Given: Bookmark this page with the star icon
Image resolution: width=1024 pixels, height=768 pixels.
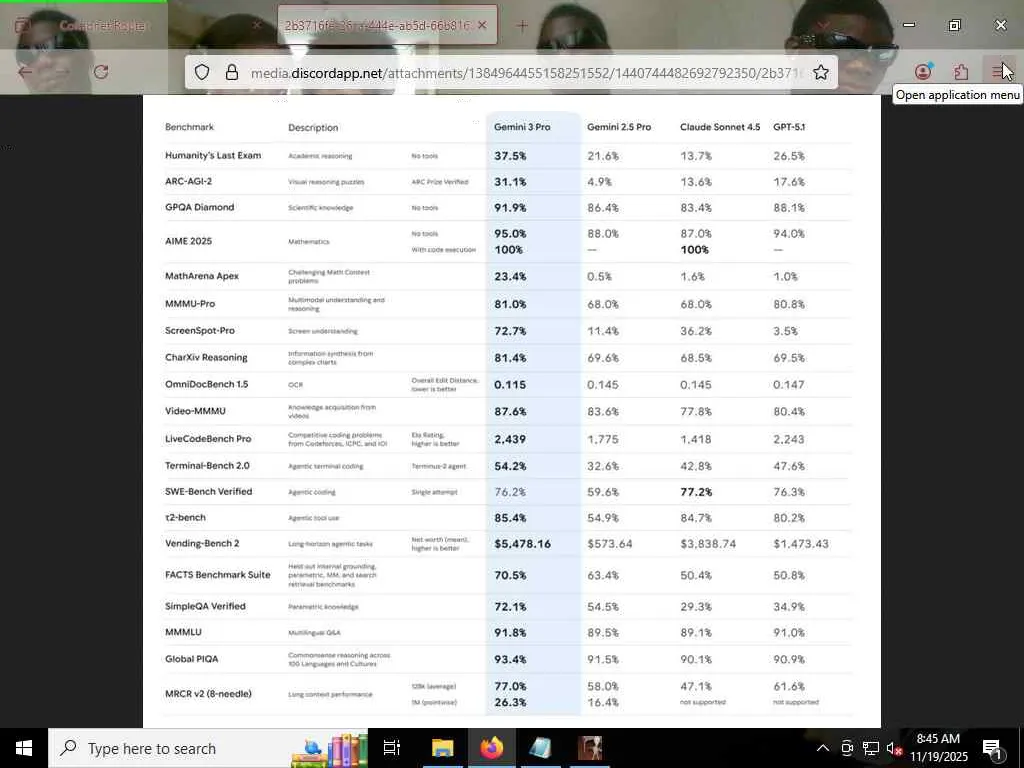Looking at the screenshot, I should [x=821, y=72].
